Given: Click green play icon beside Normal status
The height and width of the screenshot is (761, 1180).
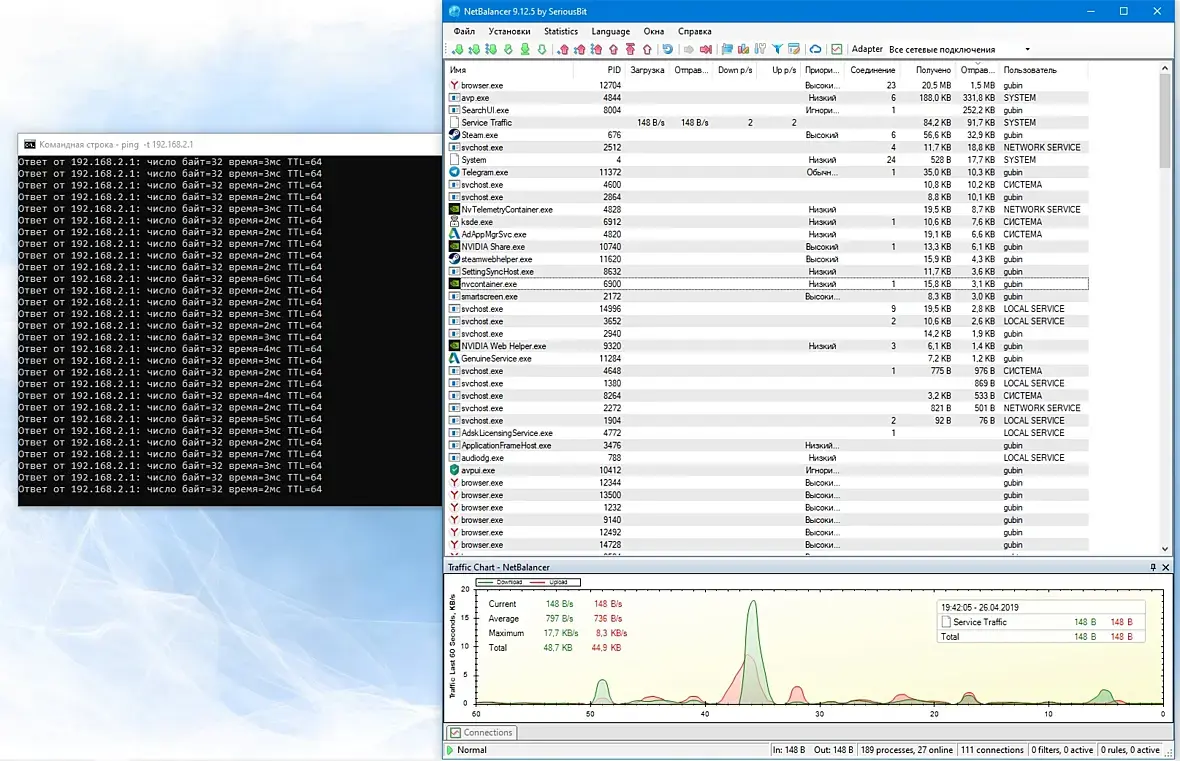Looking at the screenshot, I should tap(450, 750).
